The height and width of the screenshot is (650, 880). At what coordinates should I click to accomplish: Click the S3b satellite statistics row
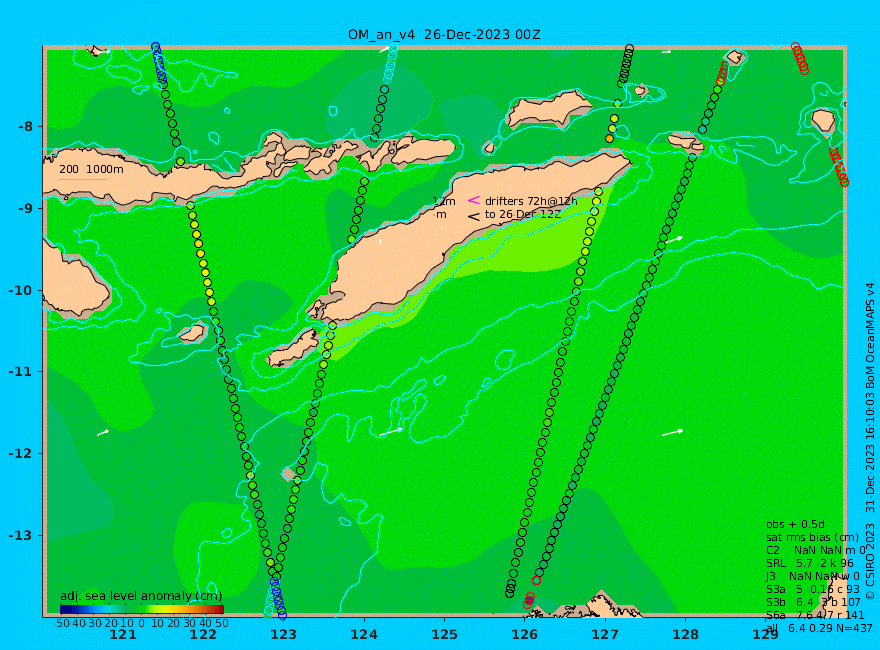pos(813,602)
